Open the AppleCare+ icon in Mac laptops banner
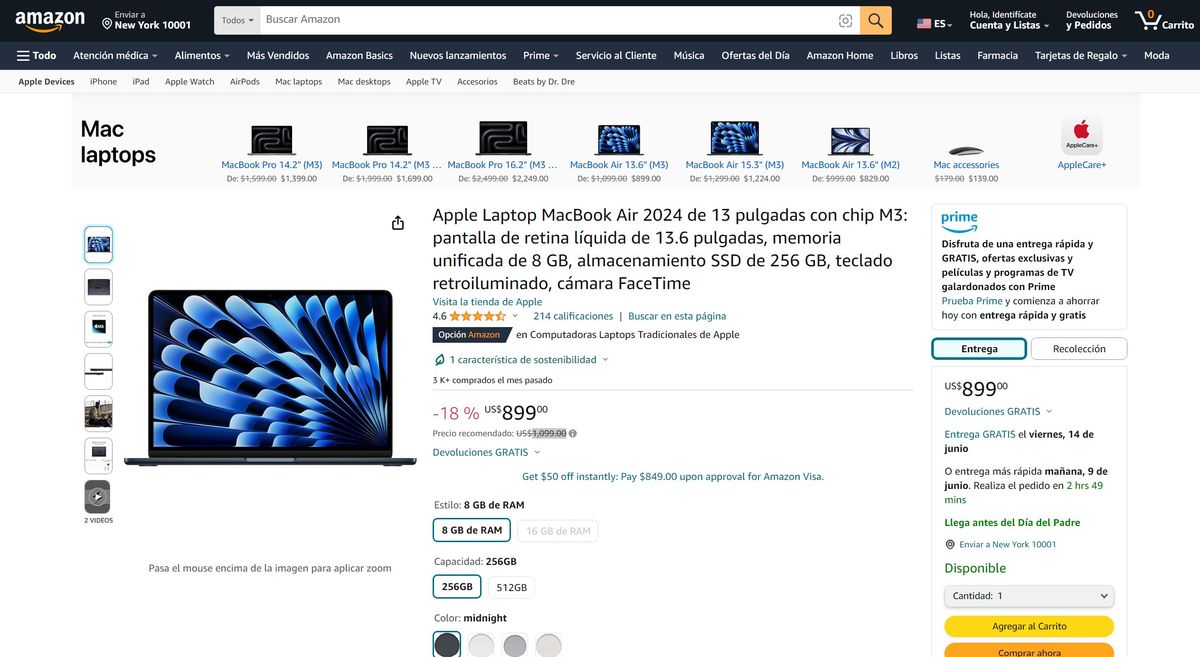The width and height of the screenshot is (1200, 657). [1081, 134]
